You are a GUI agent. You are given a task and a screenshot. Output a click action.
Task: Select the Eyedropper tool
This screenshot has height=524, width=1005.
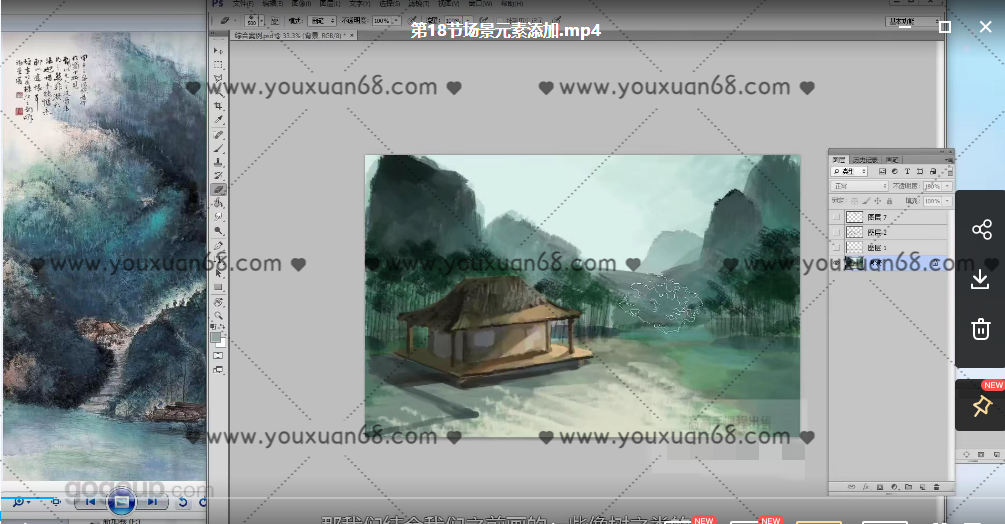(218, 120)
